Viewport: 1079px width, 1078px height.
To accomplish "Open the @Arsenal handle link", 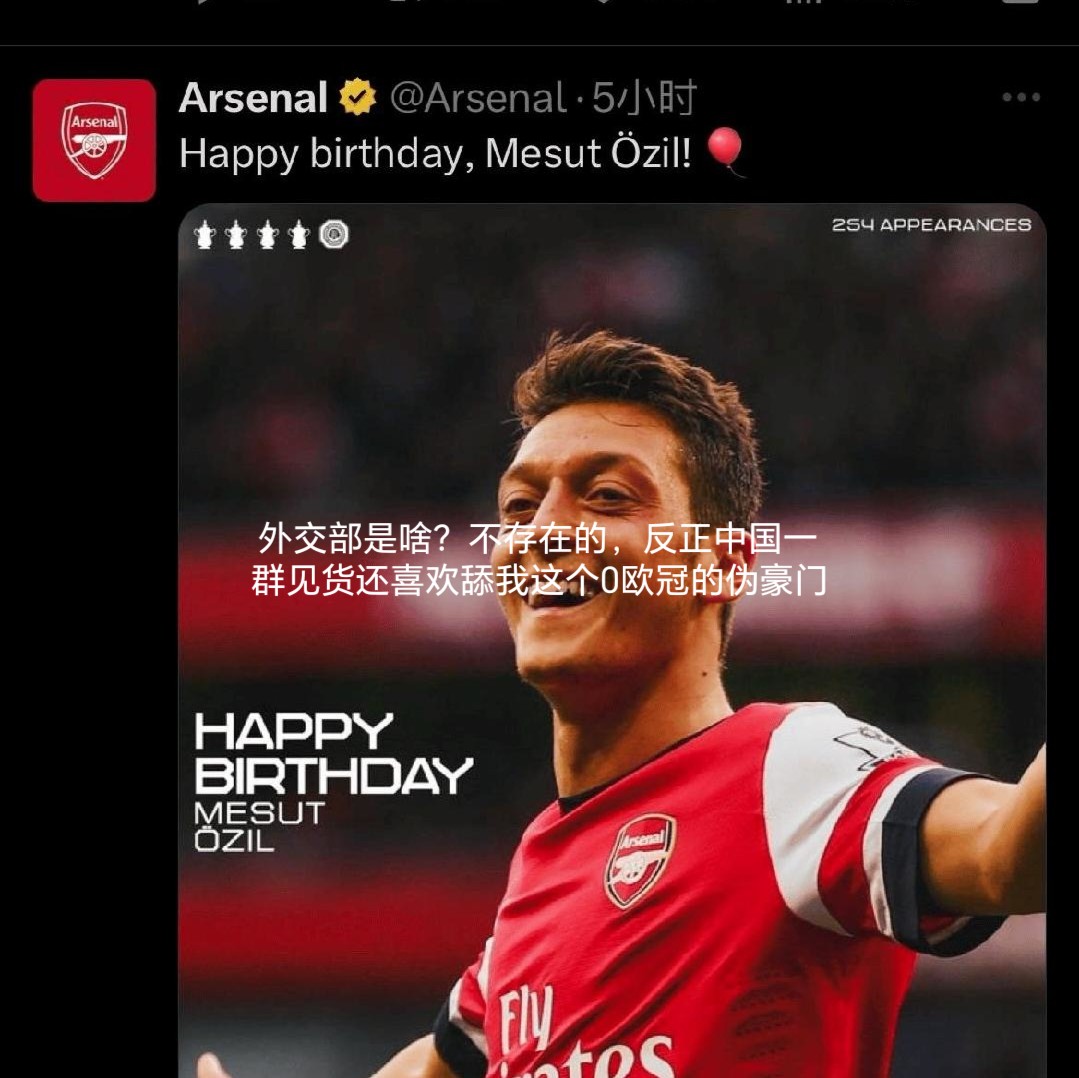I will point(478,98).
